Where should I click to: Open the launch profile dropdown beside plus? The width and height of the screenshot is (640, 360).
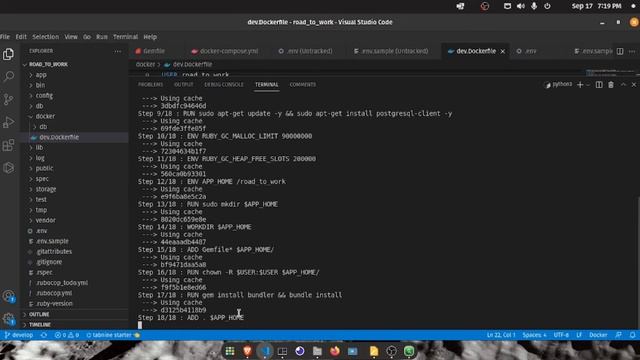(588, 85)
